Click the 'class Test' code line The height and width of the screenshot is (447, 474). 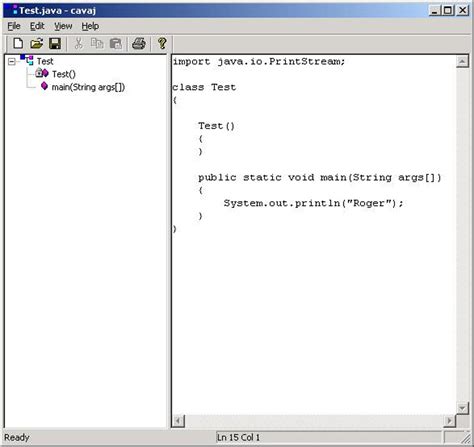pyautogui.click(x=204, y=87)
